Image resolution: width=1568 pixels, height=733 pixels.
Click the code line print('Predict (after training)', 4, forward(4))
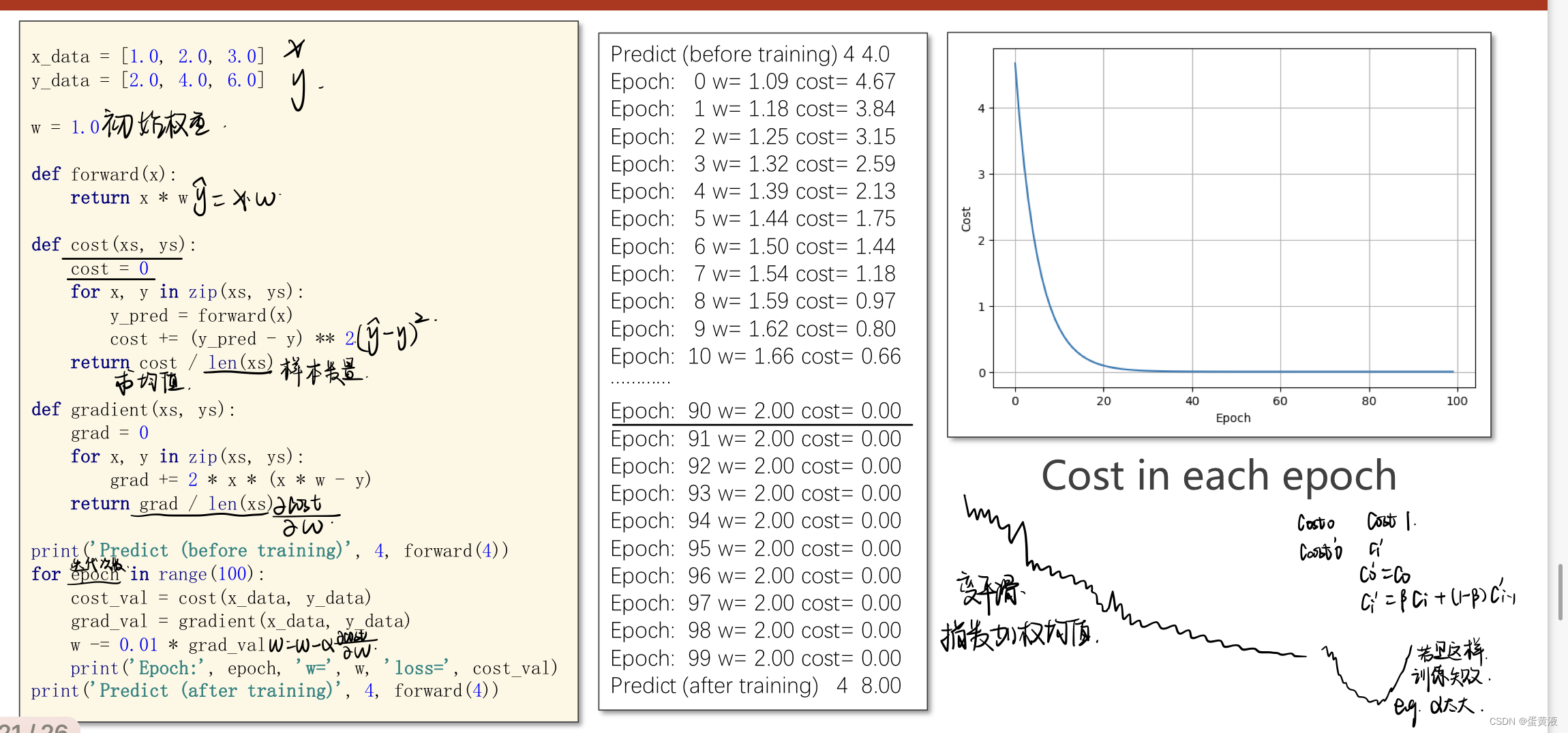pos(265,691)
